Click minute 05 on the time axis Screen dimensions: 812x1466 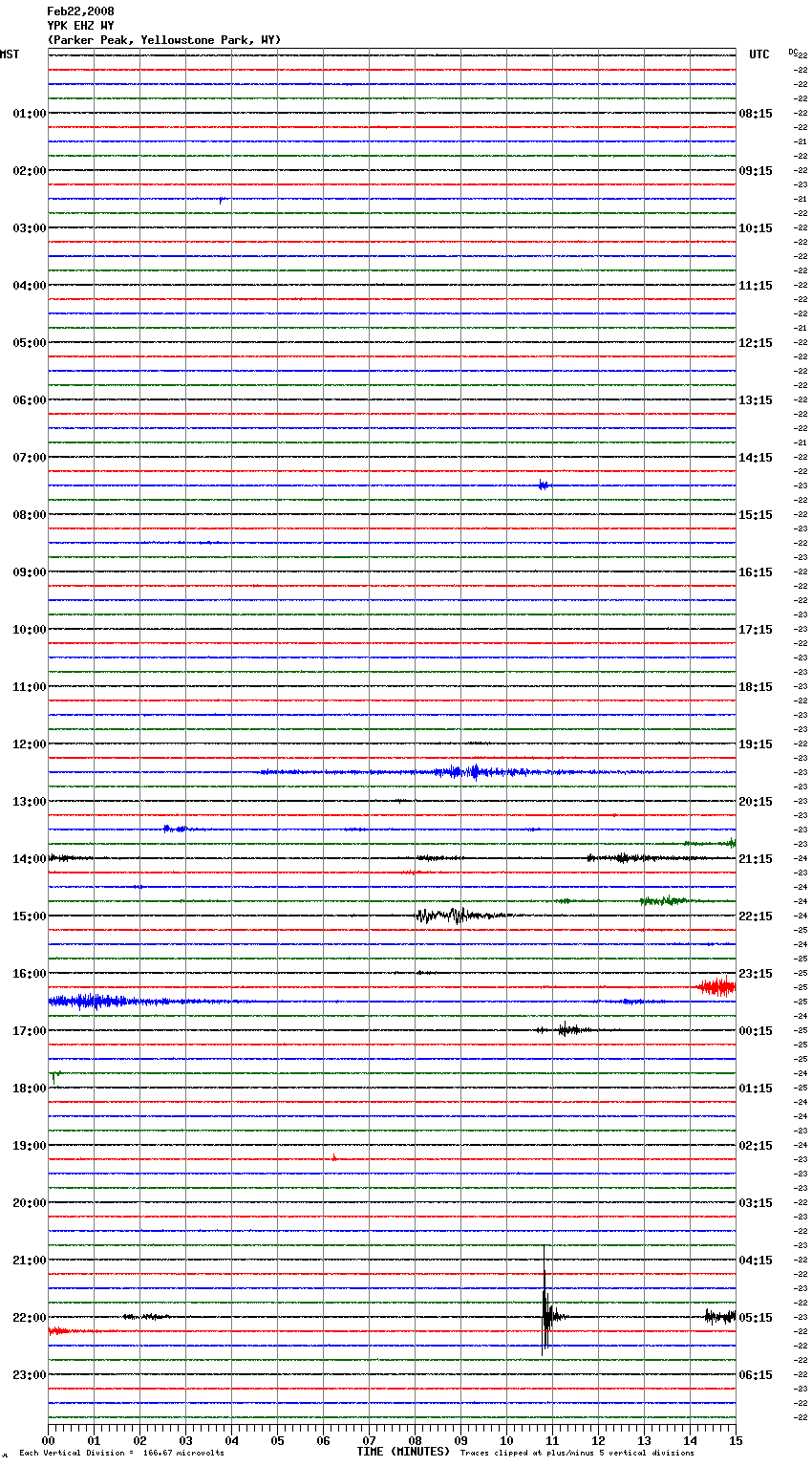277,1440
